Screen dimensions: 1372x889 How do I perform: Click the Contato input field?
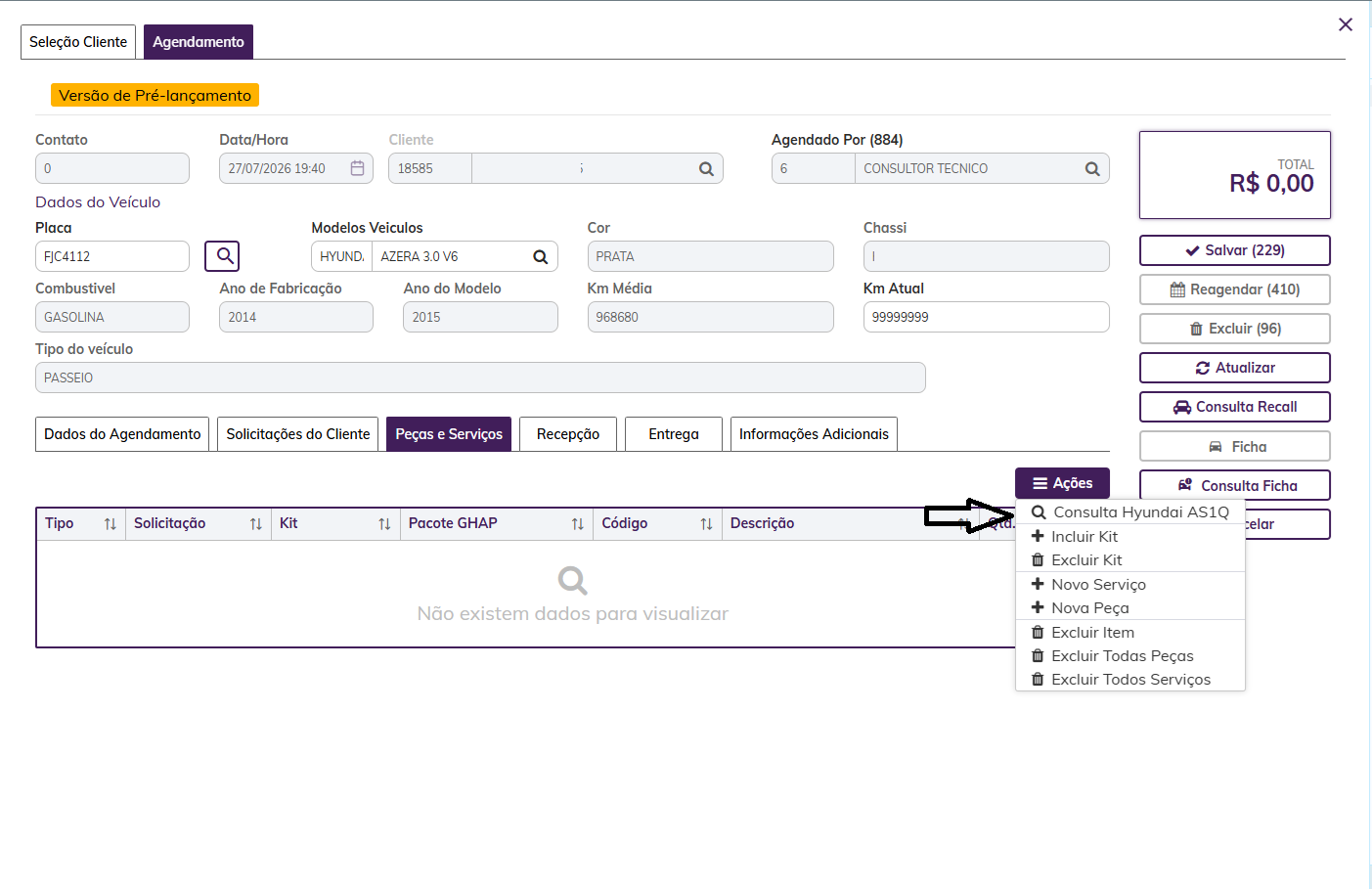(x=112, y=168)
